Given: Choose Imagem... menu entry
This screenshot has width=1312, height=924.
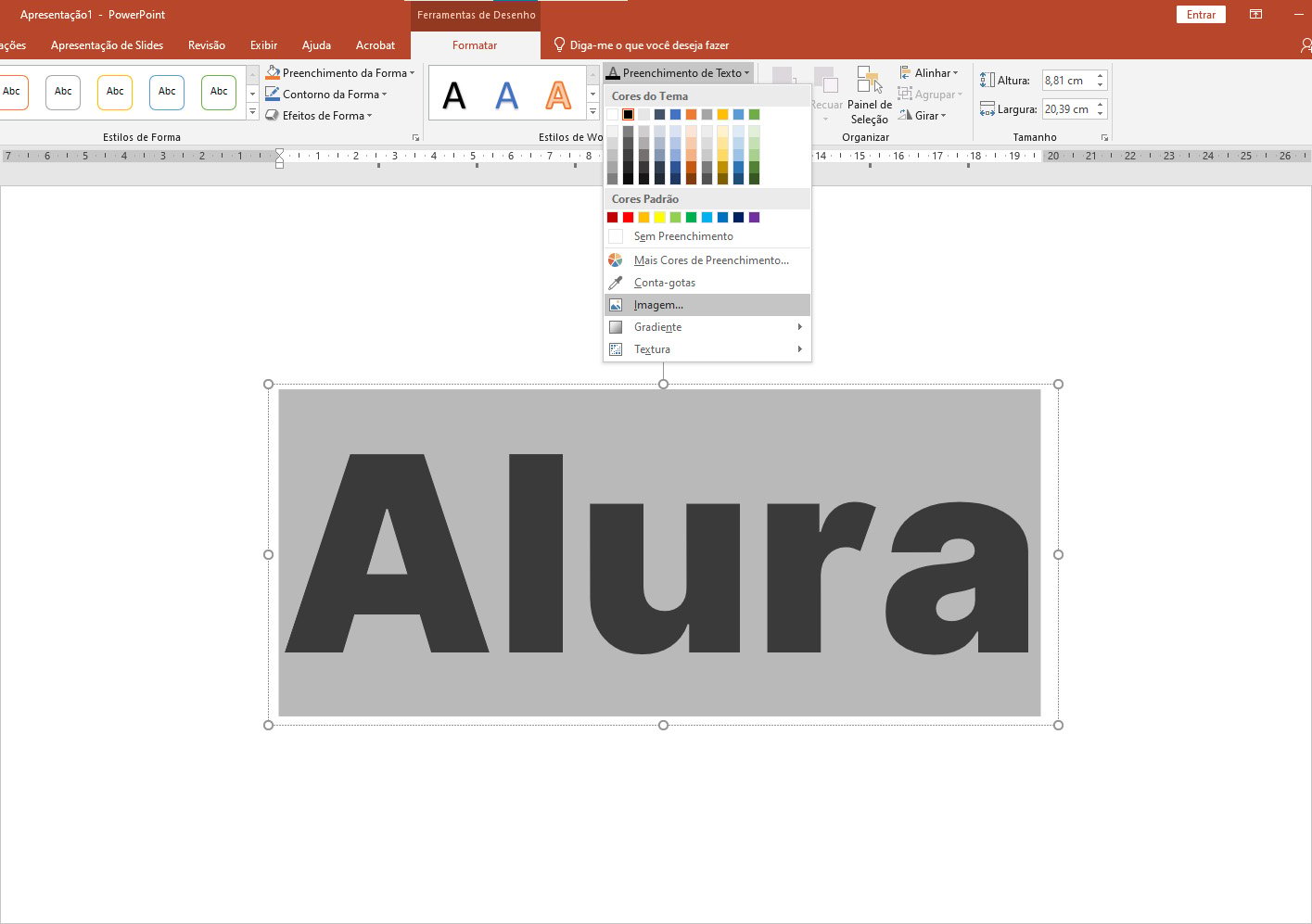Looking at the screenshot, I should point(707,305).
